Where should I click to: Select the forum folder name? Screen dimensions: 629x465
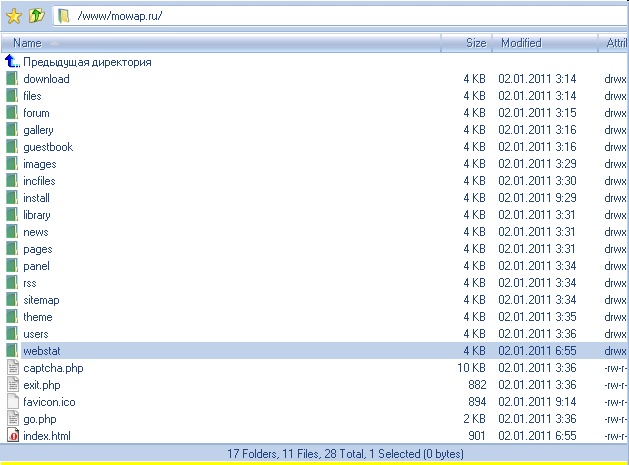[36, 113]
